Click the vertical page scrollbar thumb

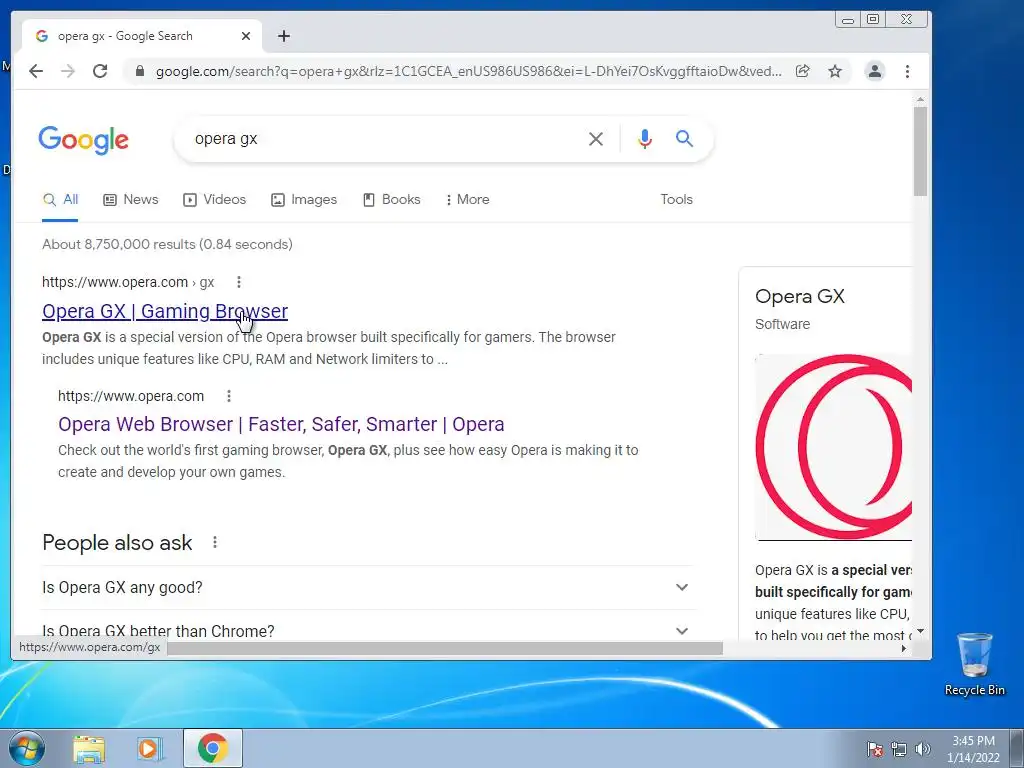click(x=920, y=151)
